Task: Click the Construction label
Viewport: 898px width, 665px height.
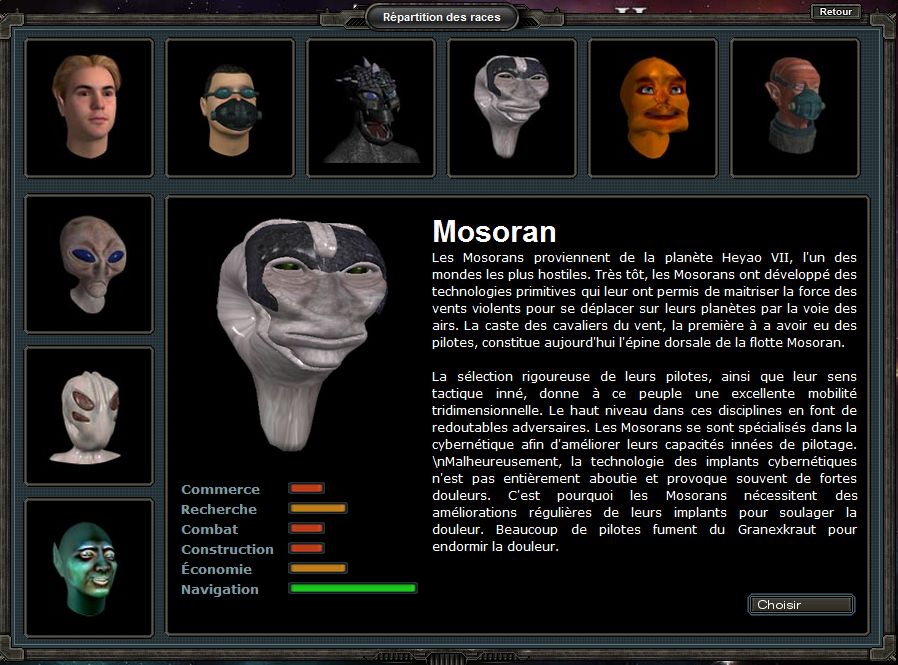Action: point(227,549)
